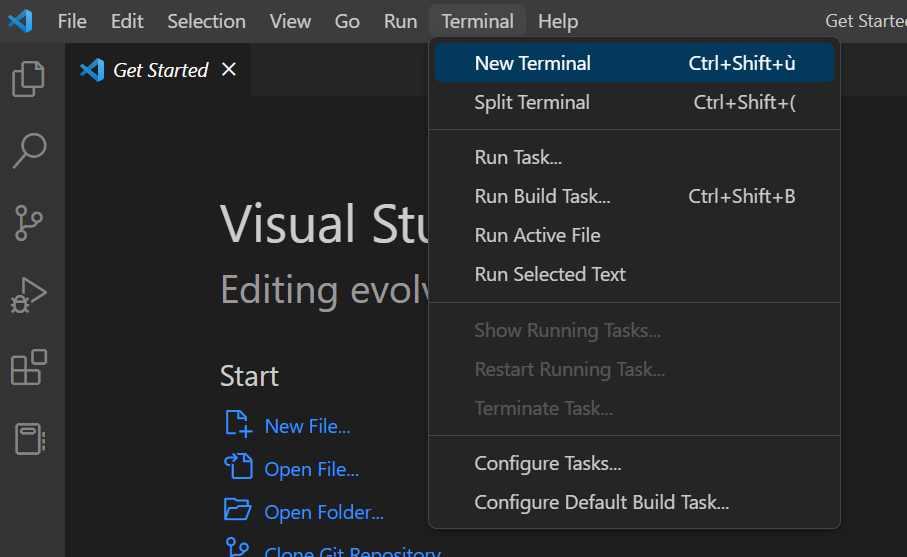Click the Start section heading

(249, 376)
